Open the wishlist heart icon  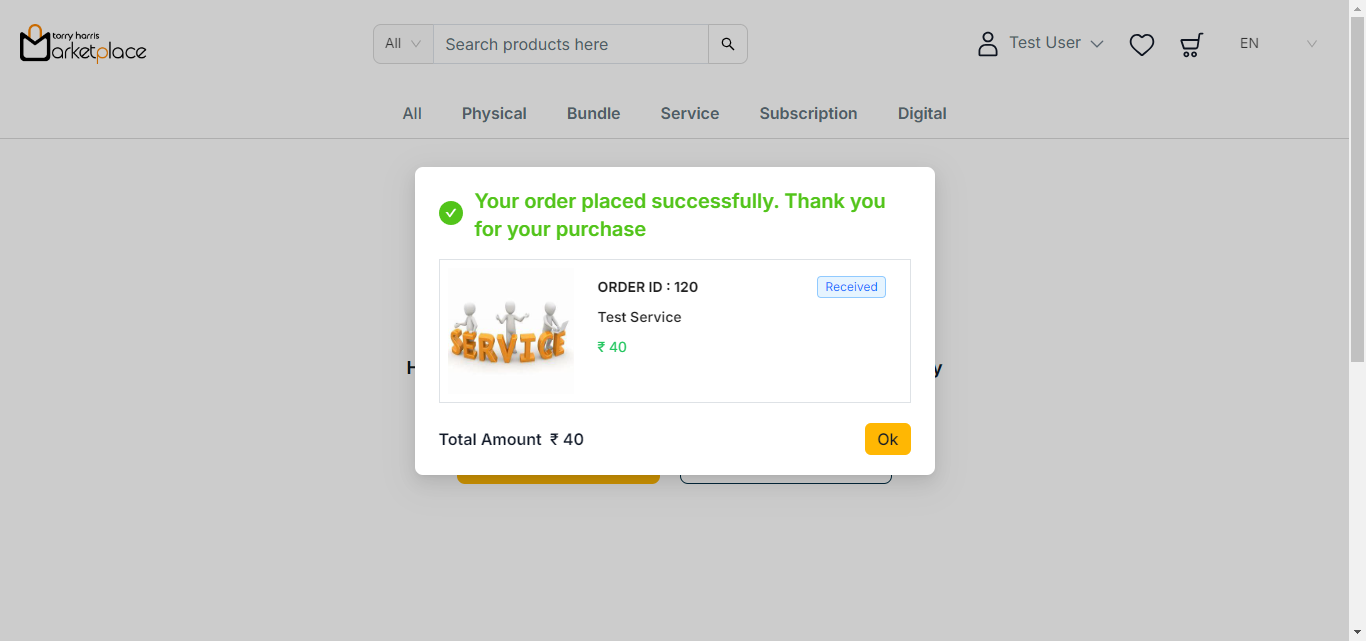tap(1142, 45)
